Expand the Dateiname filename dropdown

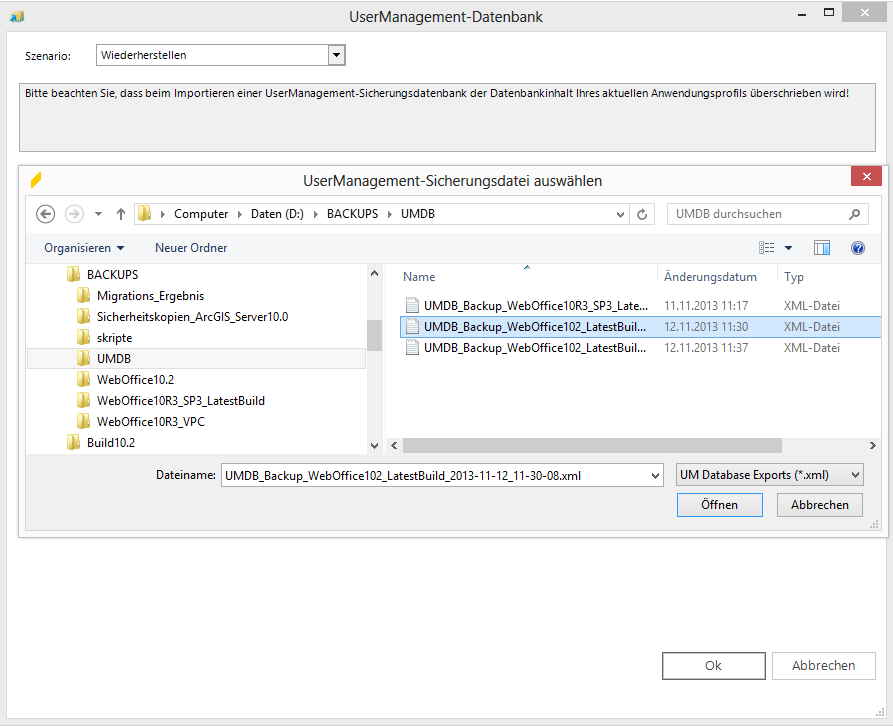click(655, 474)
